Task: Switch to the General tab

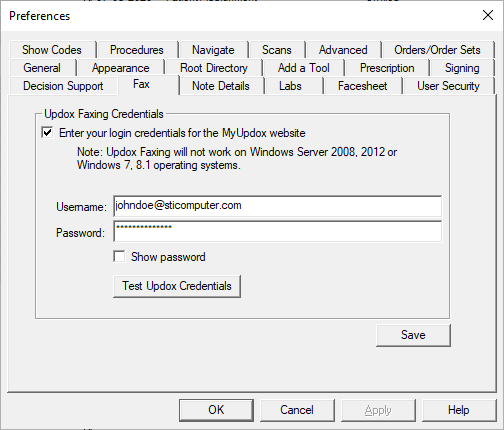Action: coord(42,68)
